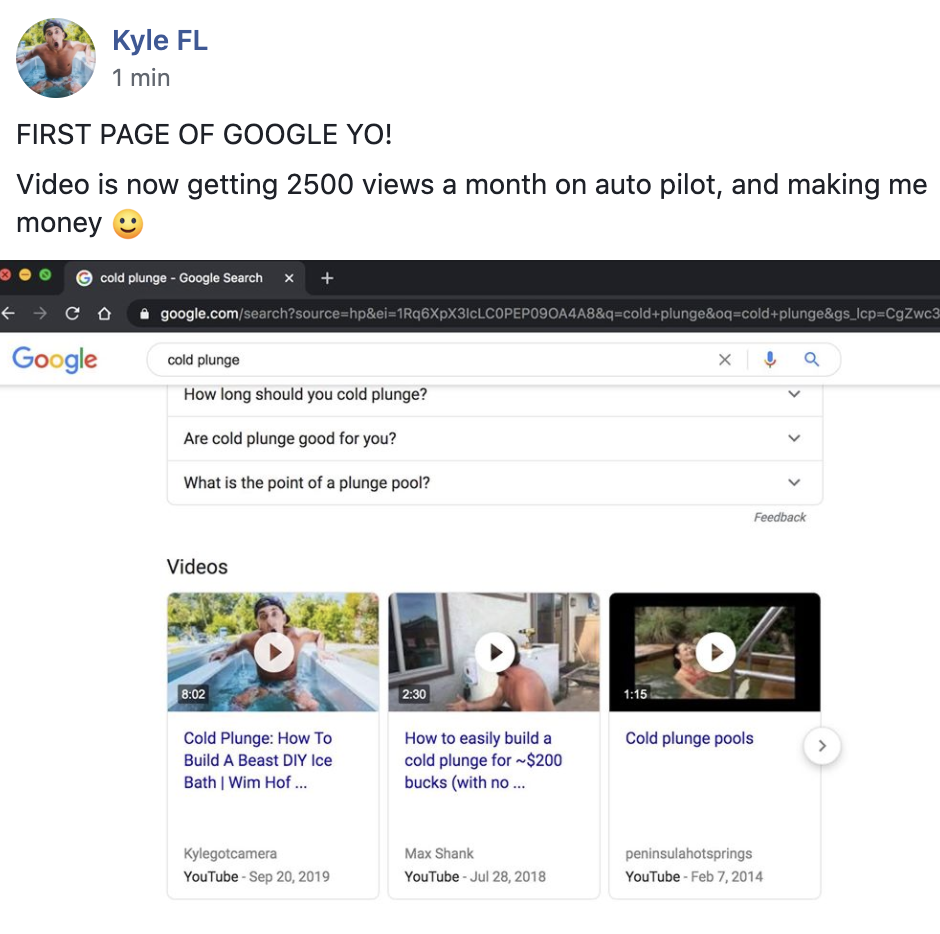Click the microphone voice search icon

pyautogui.click(x=770, y=360)
